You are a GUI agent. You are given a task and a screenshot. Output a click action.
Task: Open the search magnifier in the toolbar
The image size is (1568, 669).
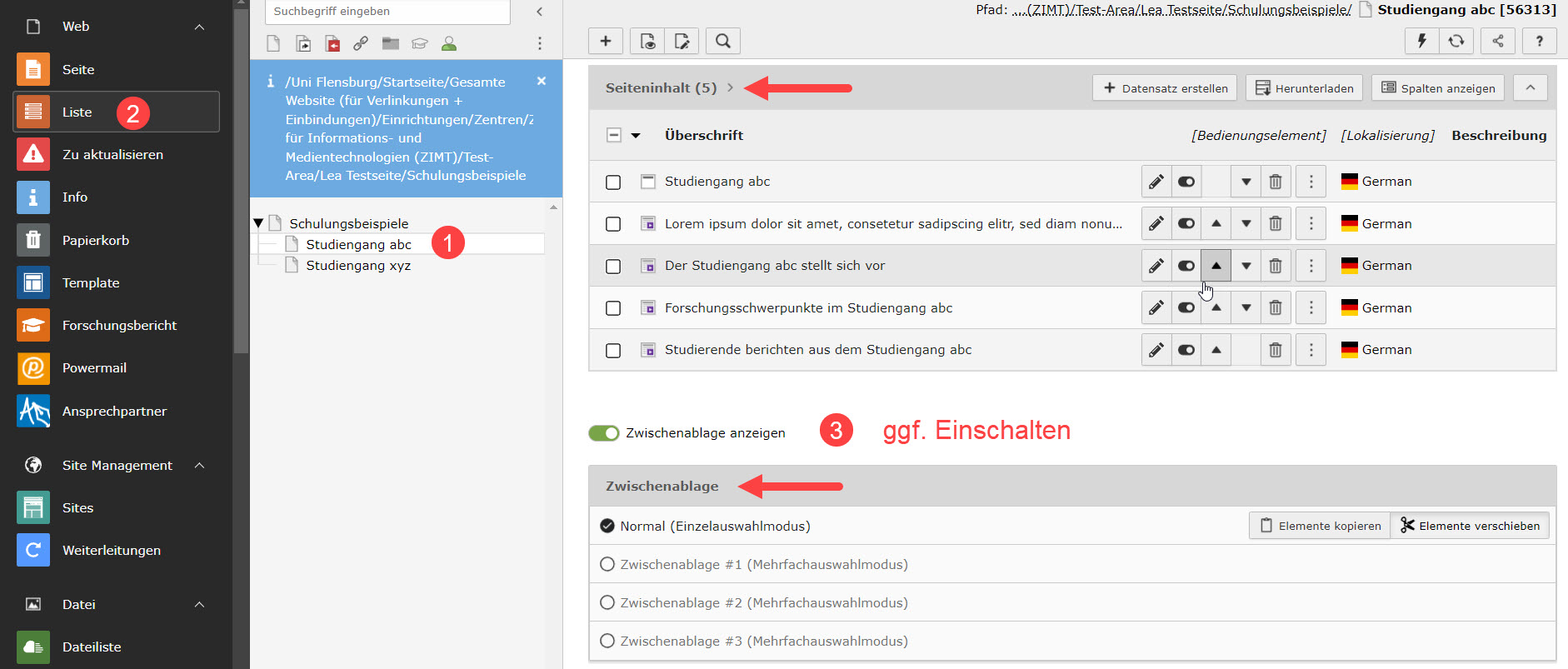[x=722, y=41]
